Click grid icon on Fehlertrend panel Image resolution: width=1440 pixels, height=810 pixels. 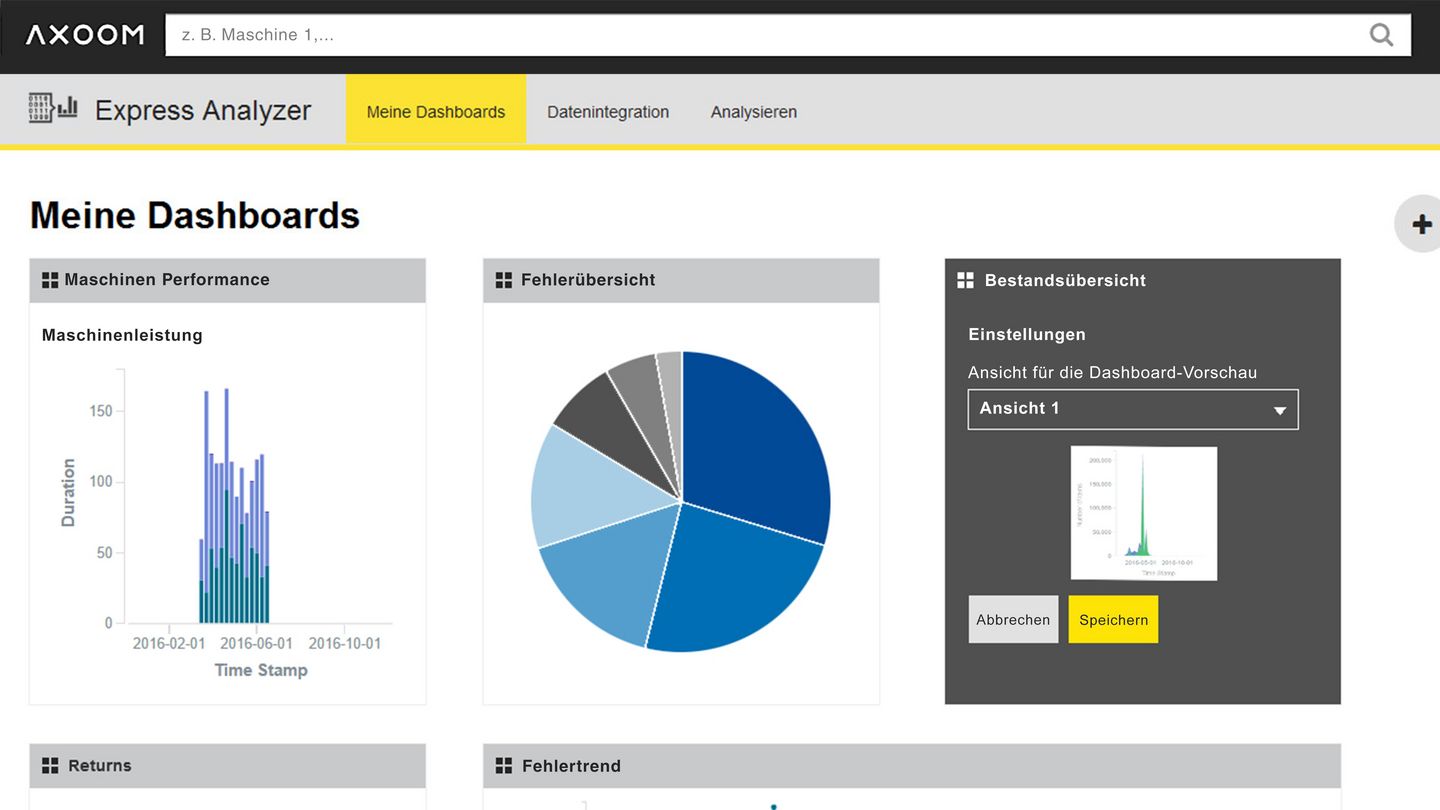click(x=504, y=766)
